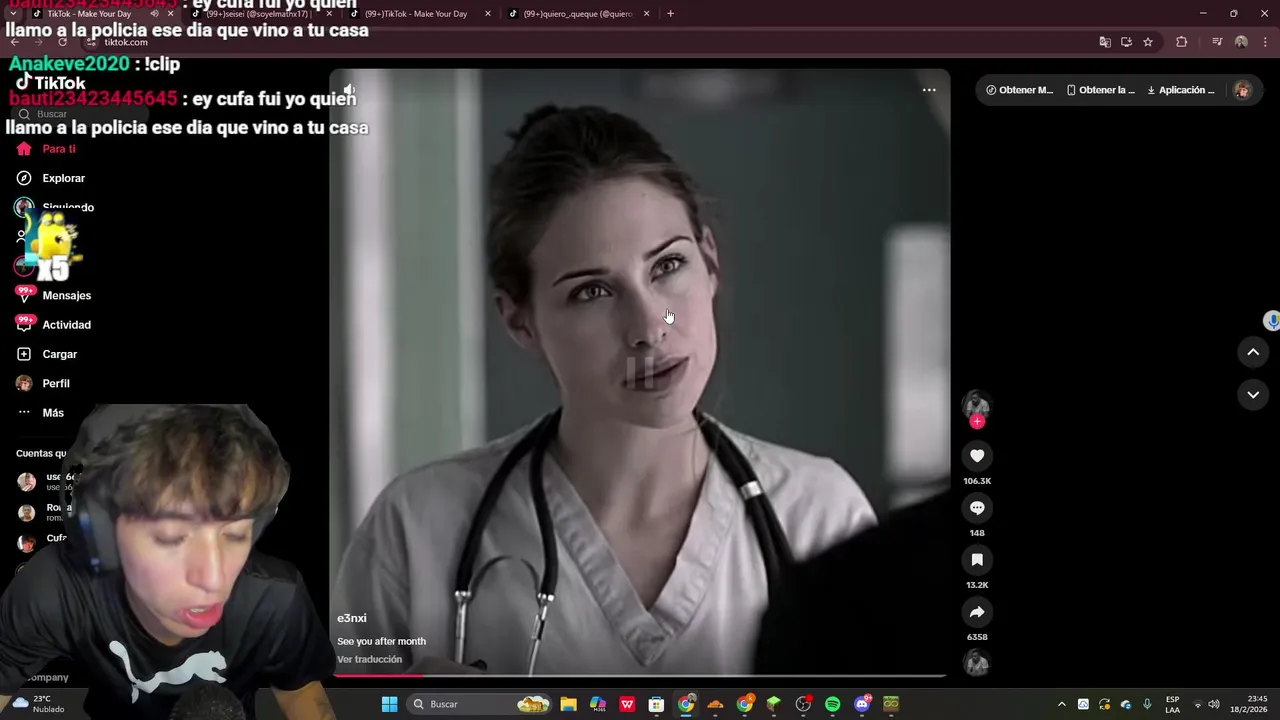Share the video with arrow icon

pyautogui.click(x=977, y=612)
